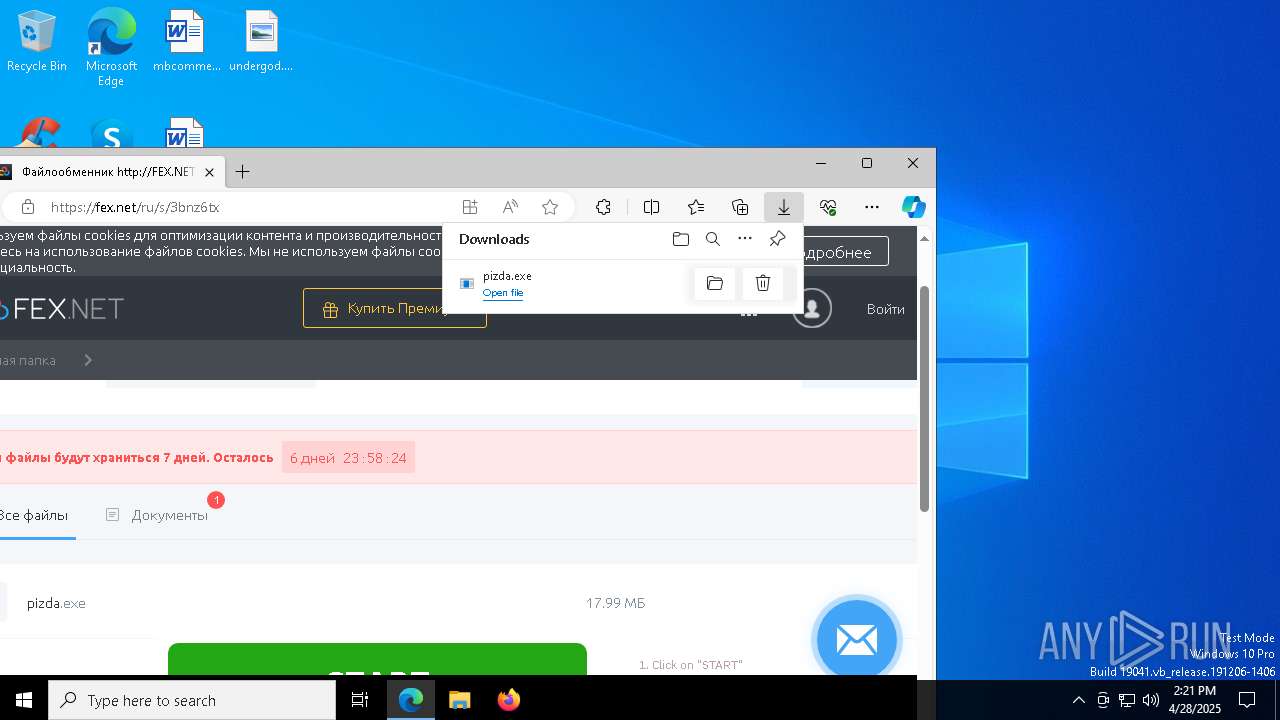
Task: Close the Файлообменник FEX.NET tab
Action: click(209, 172)
